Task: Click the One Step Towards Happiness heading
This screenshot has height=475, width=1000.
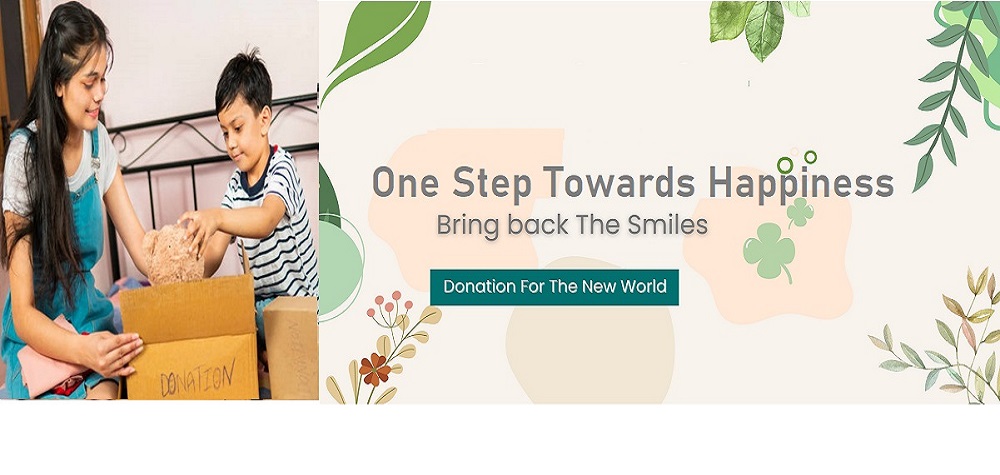Action: point(633,182)
